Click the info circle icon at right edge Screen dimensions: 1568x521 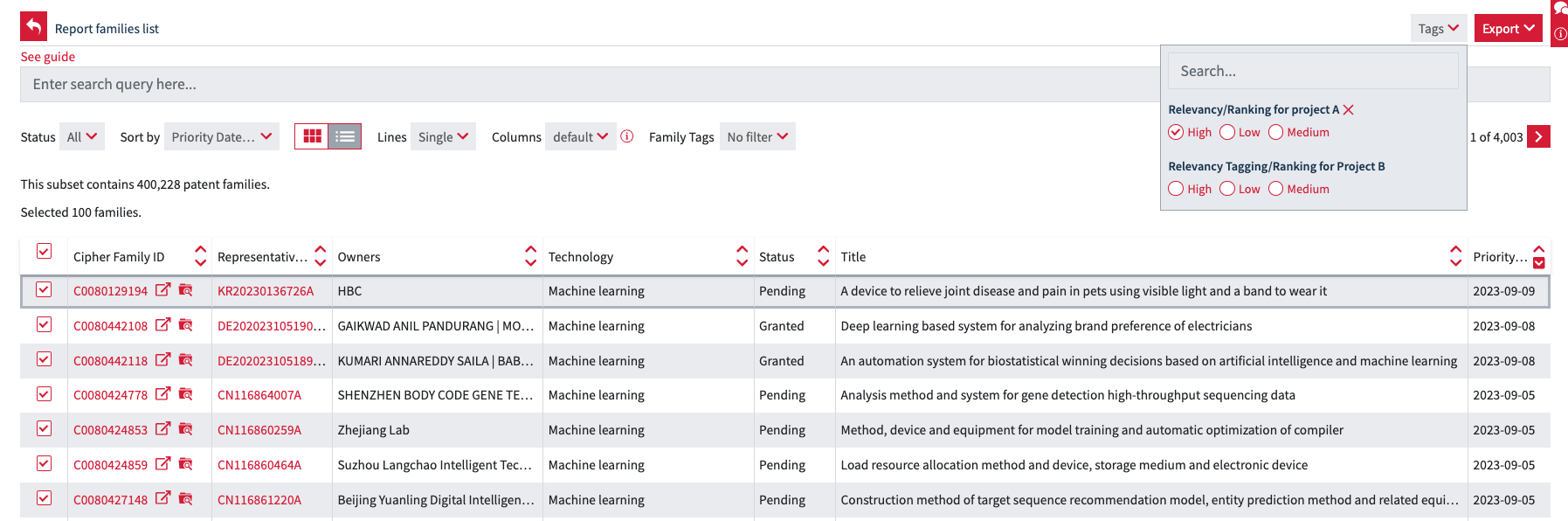click(1559, 33)
